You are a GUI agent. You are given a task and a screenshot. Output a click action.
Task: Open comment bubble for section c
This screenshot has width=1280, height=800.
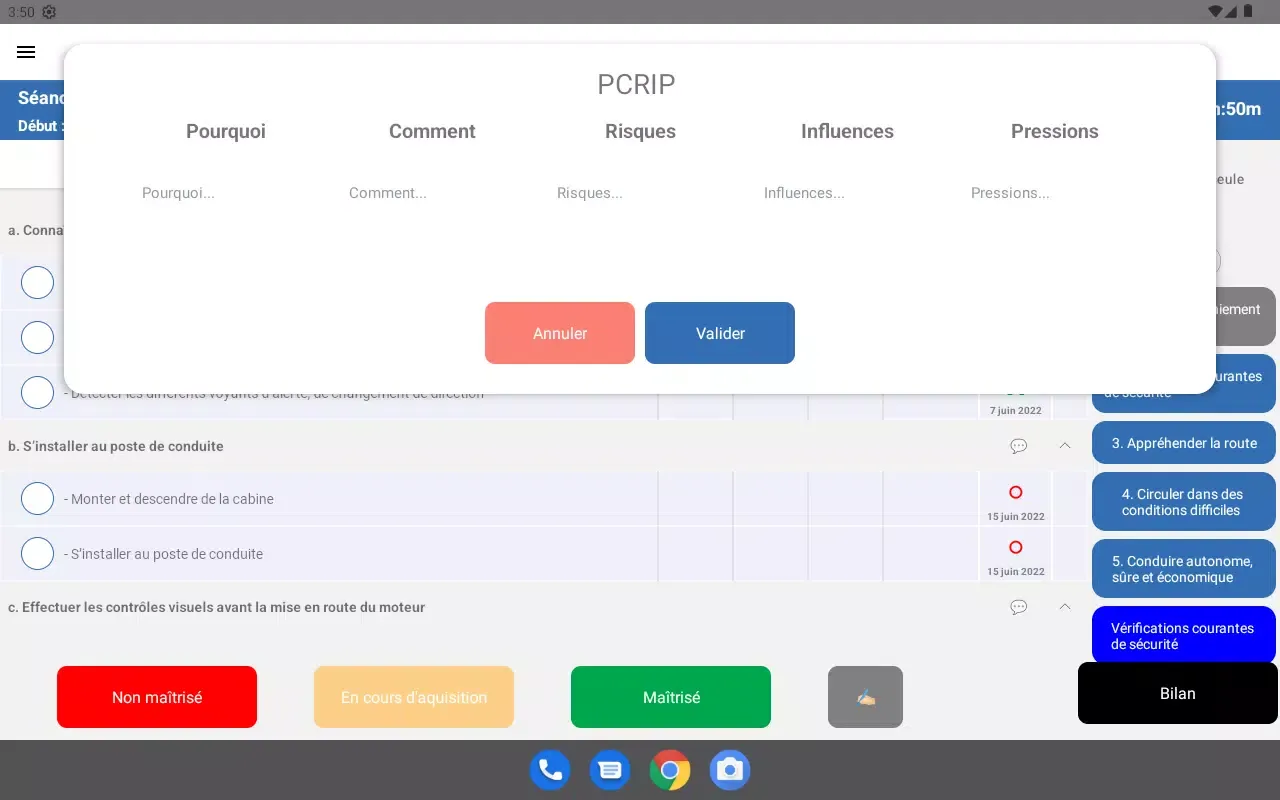(x=1018, y=607)
